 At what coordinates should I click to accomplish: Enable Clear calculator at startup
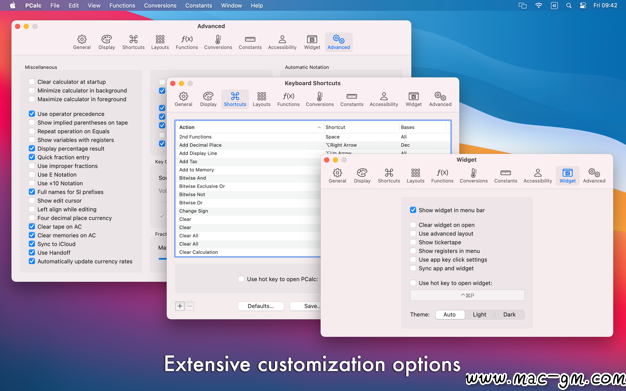pyautogui.click(x=32, y=82)
